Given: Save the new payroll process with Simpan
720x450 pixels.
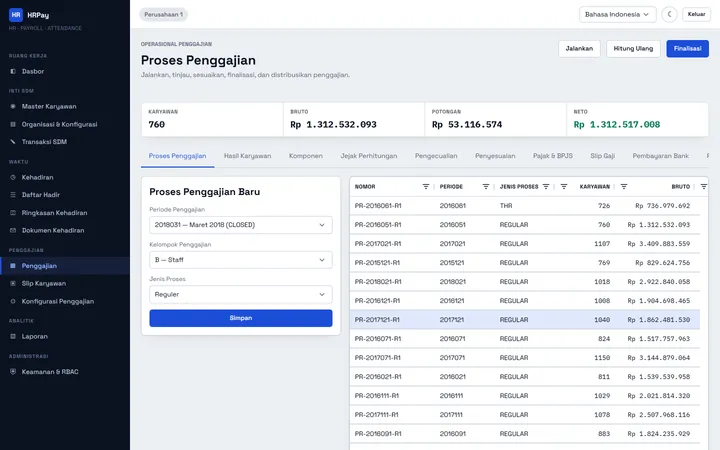Looking at the screenshot, I should [241, 318].
